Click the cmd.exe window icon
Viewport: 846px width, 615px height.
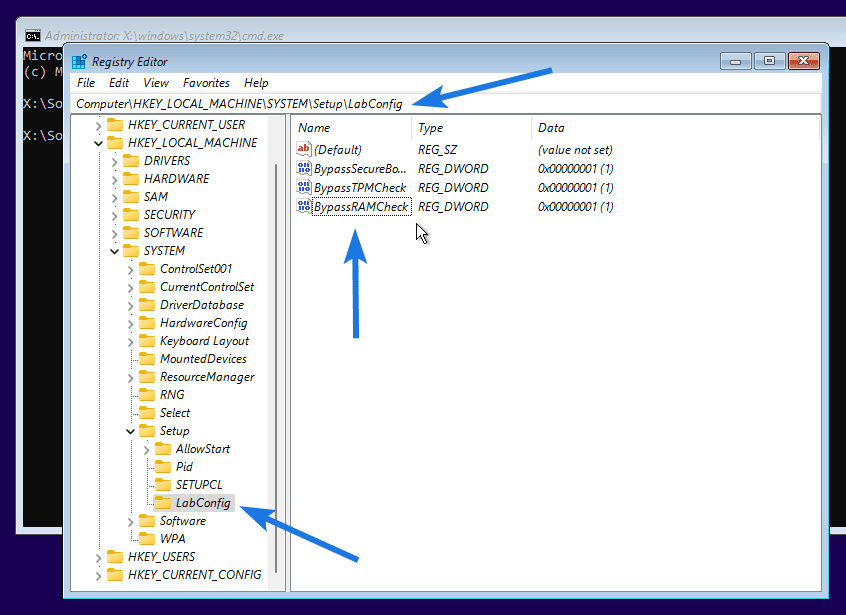point(32,36)
